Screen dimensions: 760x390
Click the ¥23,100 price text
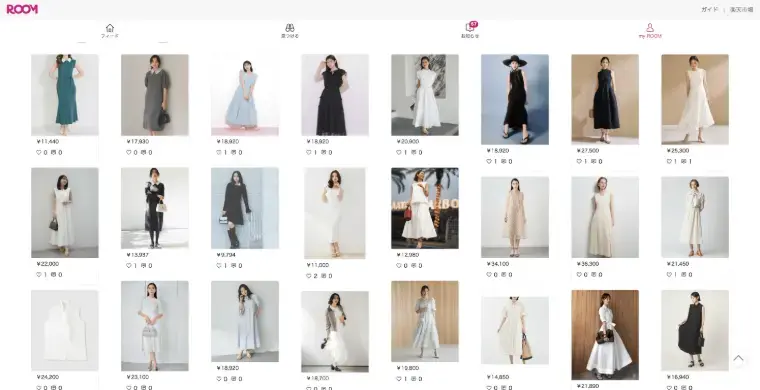[x=138, y=377]
